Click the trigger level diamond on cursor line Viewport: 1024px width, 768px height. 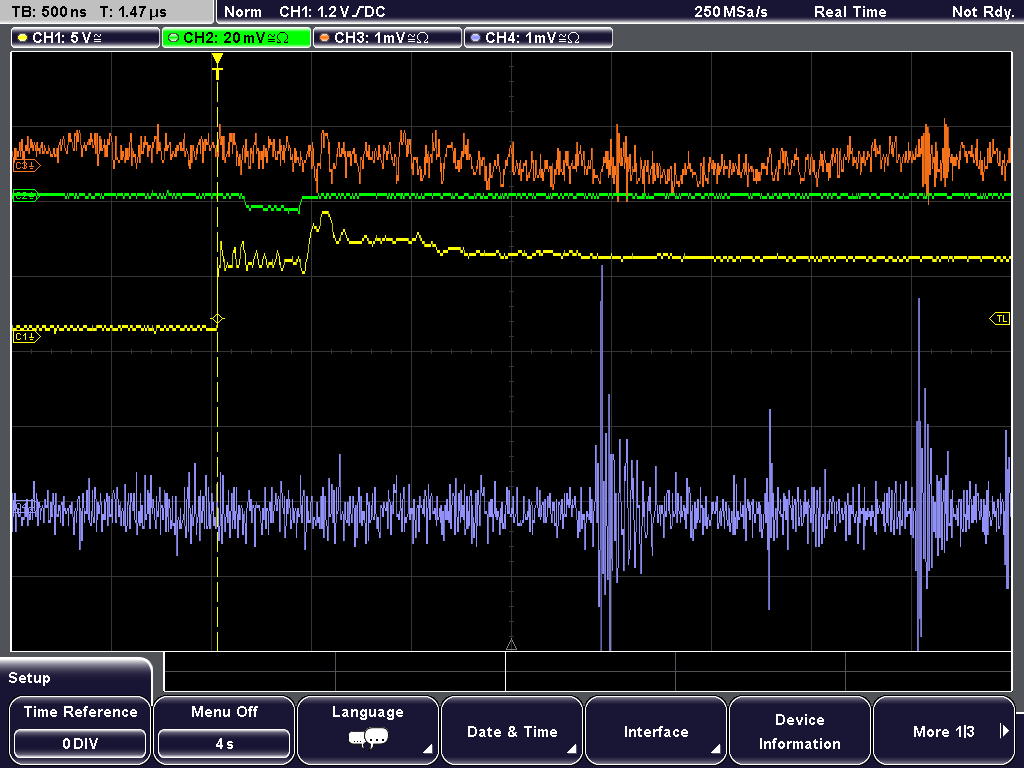tap(217, 319)
